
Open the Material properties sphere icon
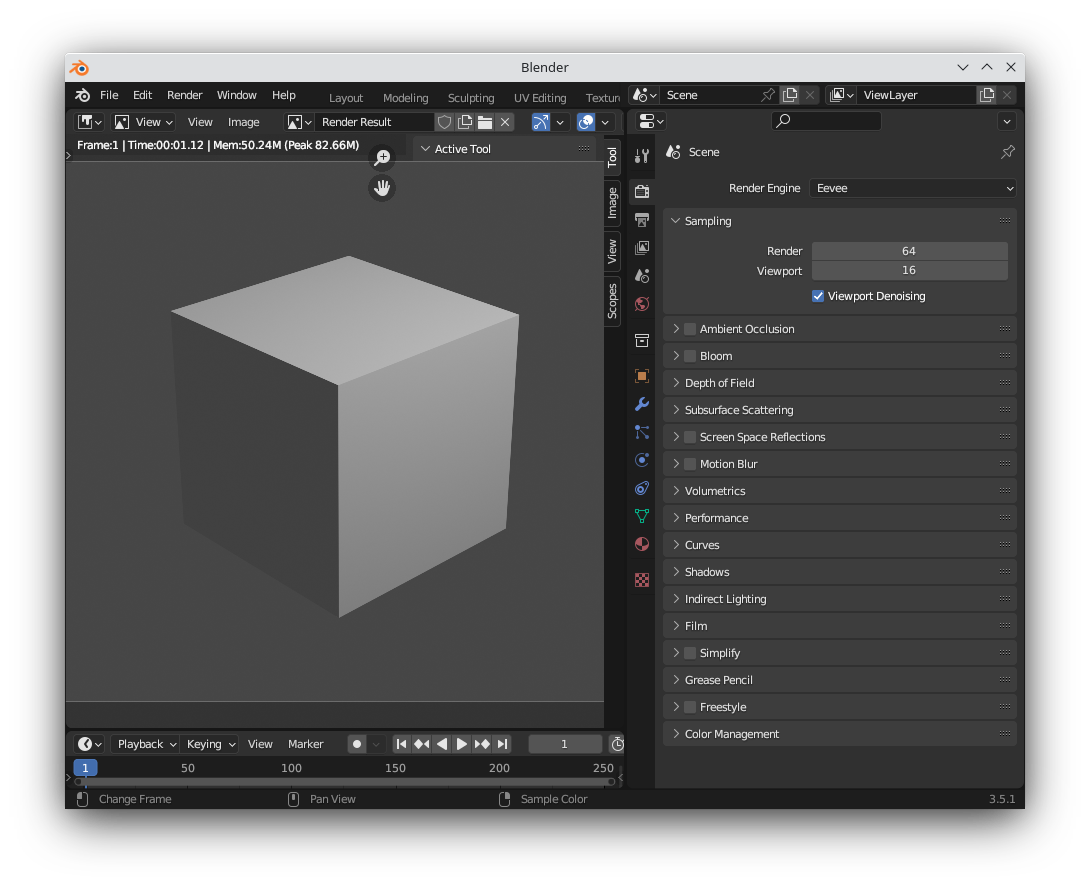641,544
